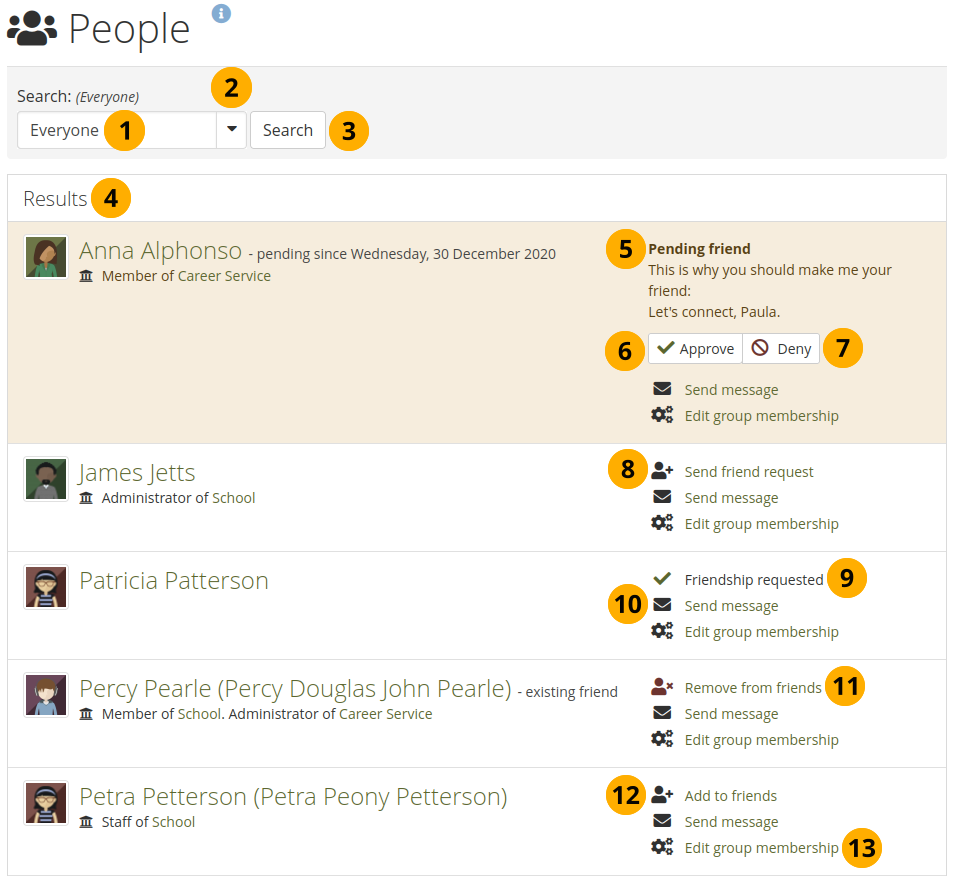Click the gears icon in James Jetts row
The image size is (953, 876).
(662, 524)
